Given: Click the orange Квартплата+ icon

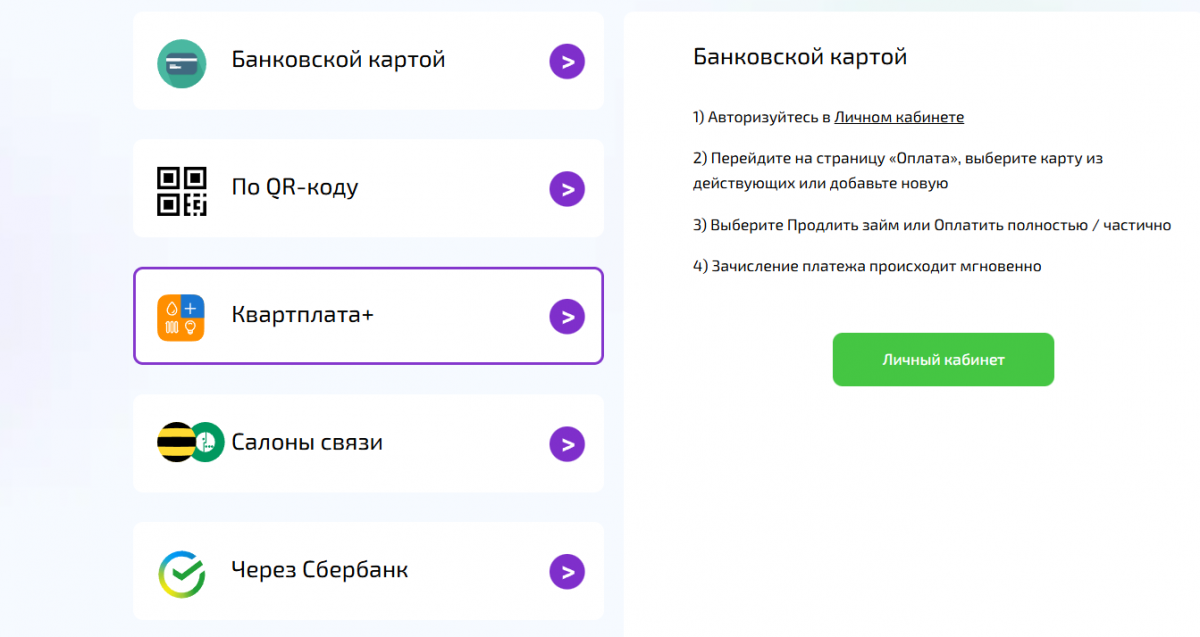Looking at the screenshot, I should pyautogui.click(x=181, y=317).
